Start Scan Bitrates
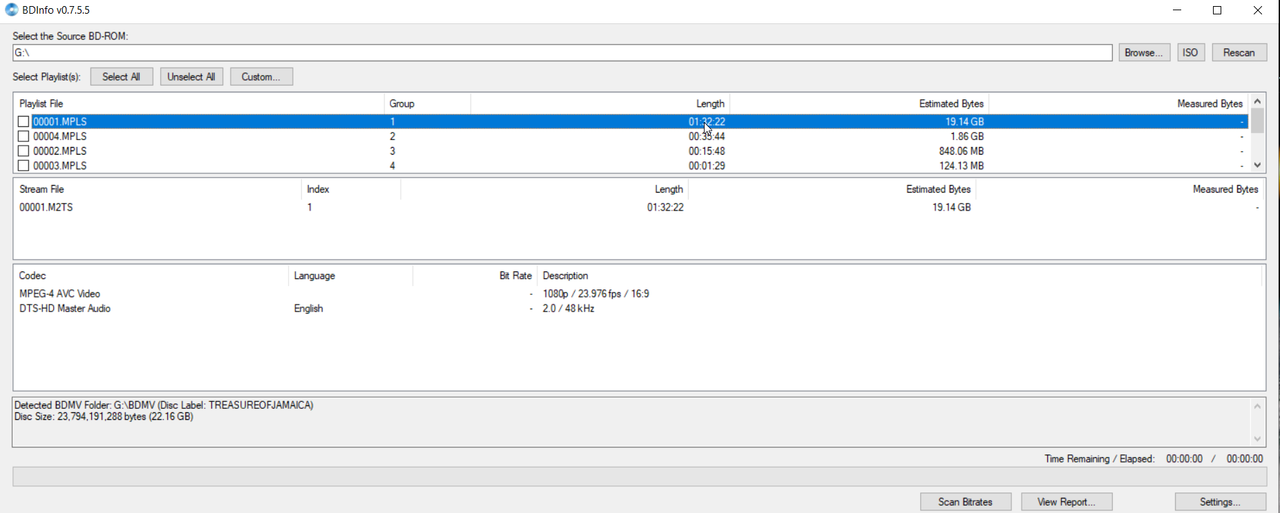The width and height of the screenshot is (1280, 513). [x=965, y=502]
